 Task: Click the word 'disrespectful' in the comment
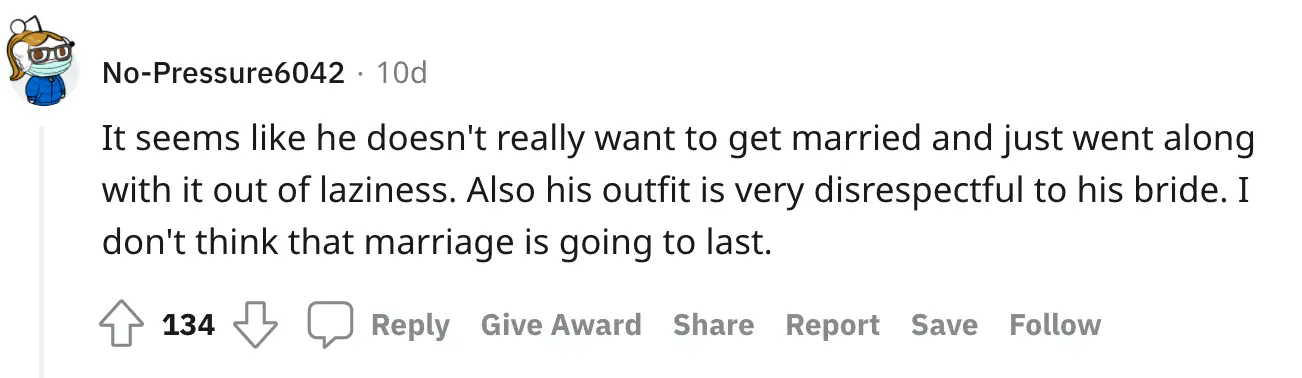point(888,191)
